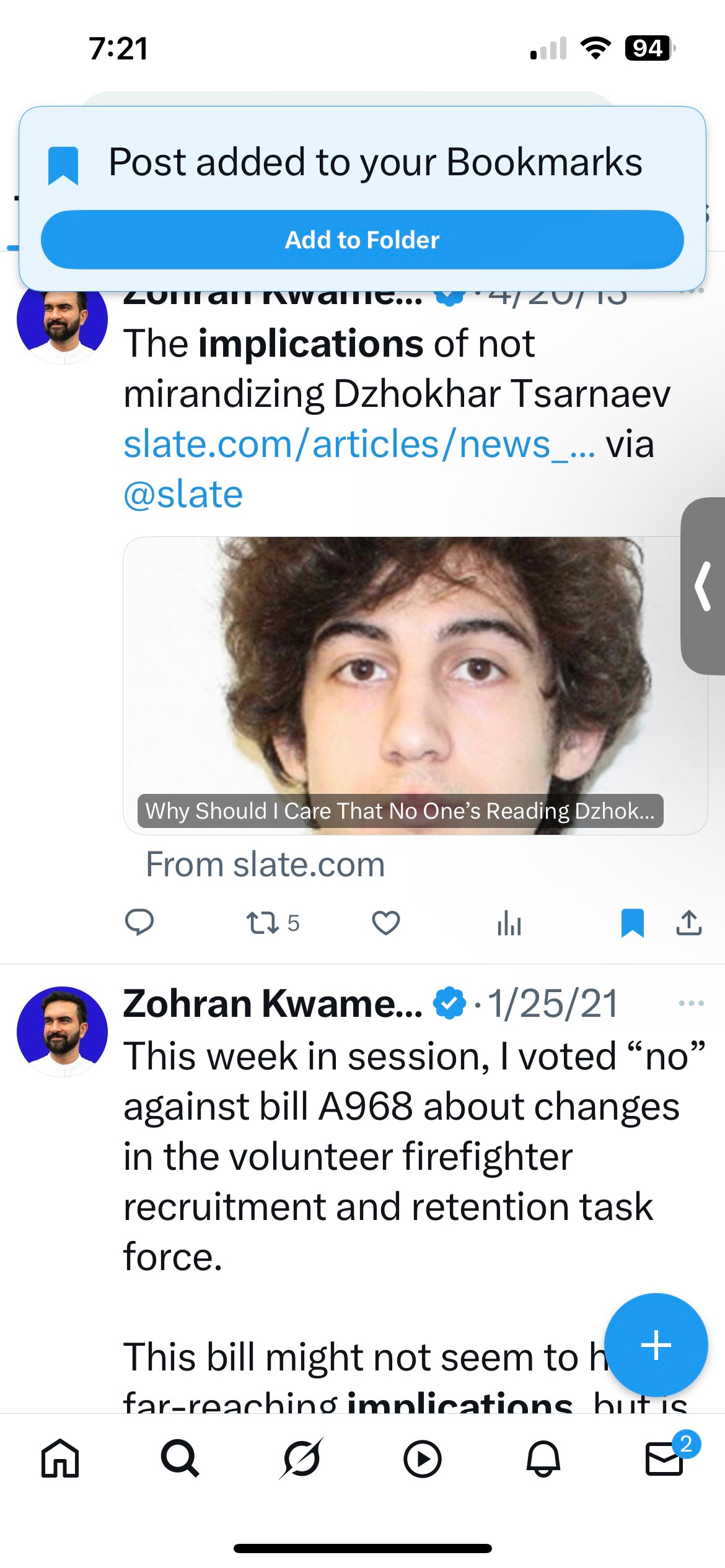
Task: Open the video play tab icon
Action: tap(422, 1458)
